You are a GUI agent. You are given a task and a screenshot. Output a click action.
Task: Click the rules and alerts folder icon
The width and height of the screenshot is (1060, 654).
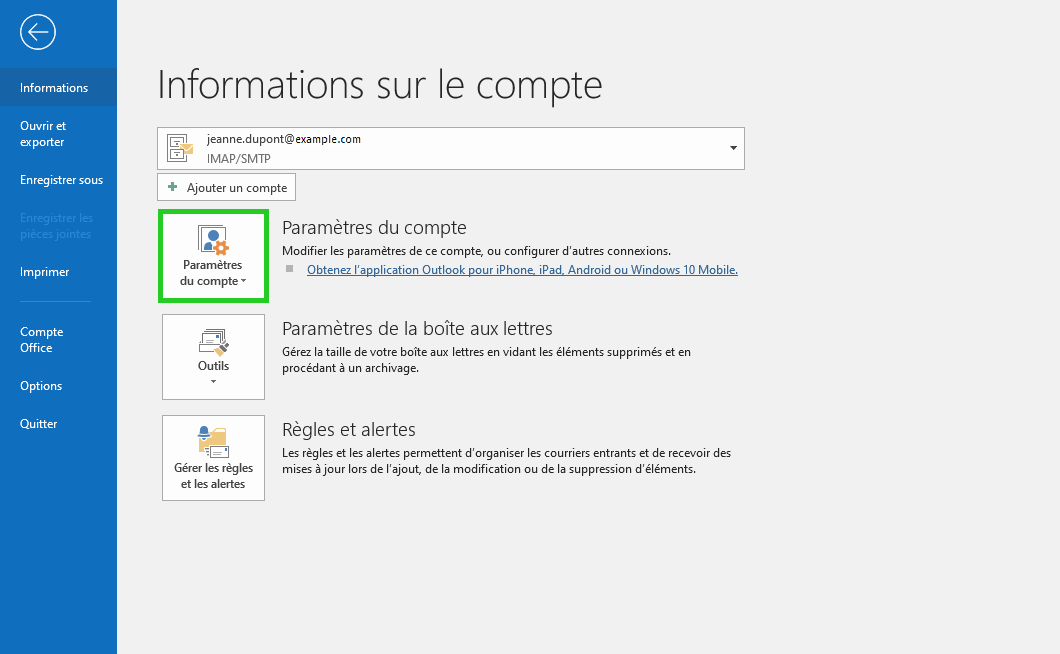(x=213, y=442)
